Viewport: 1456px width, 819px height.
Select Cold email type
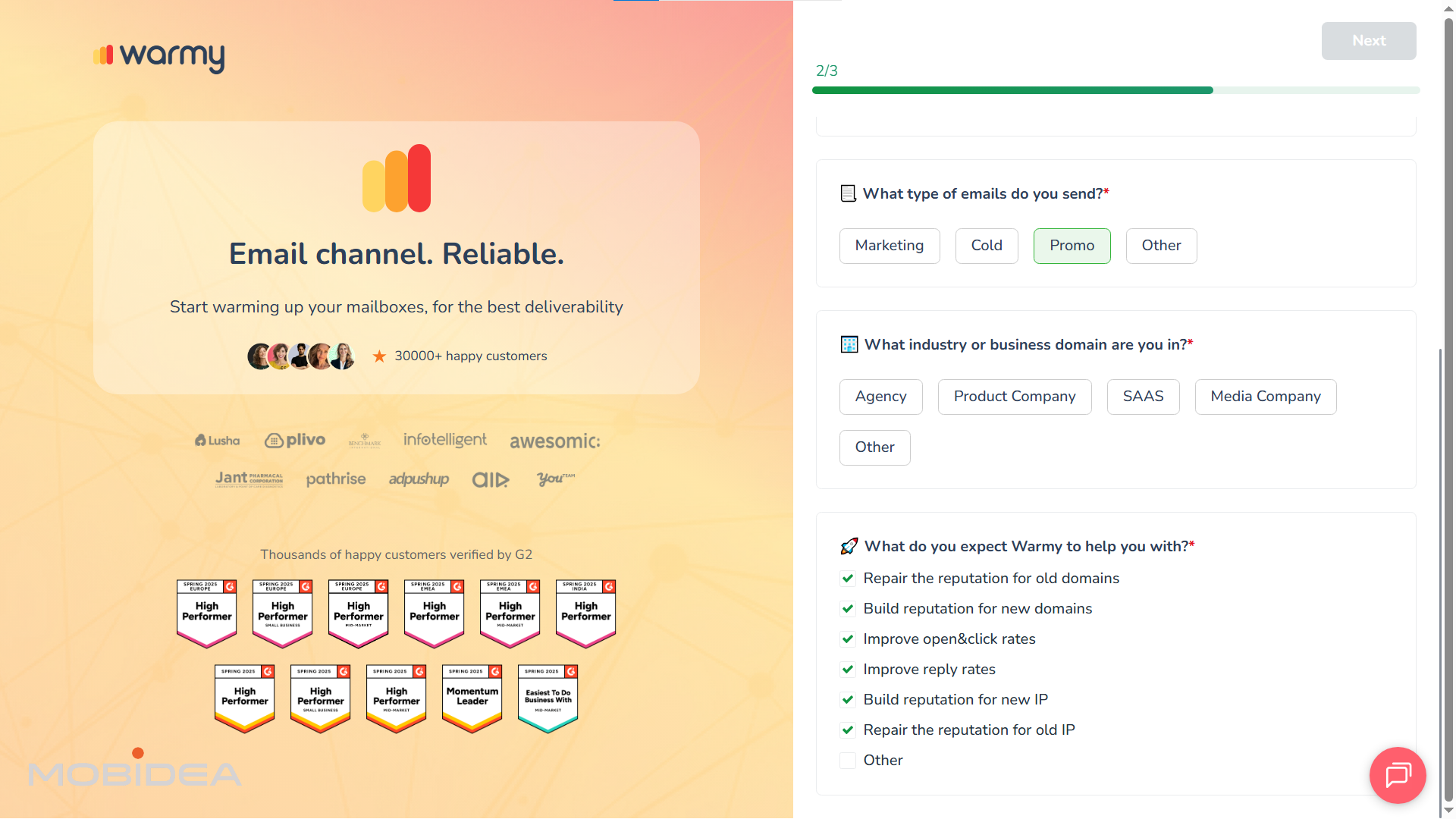point(986,246)
